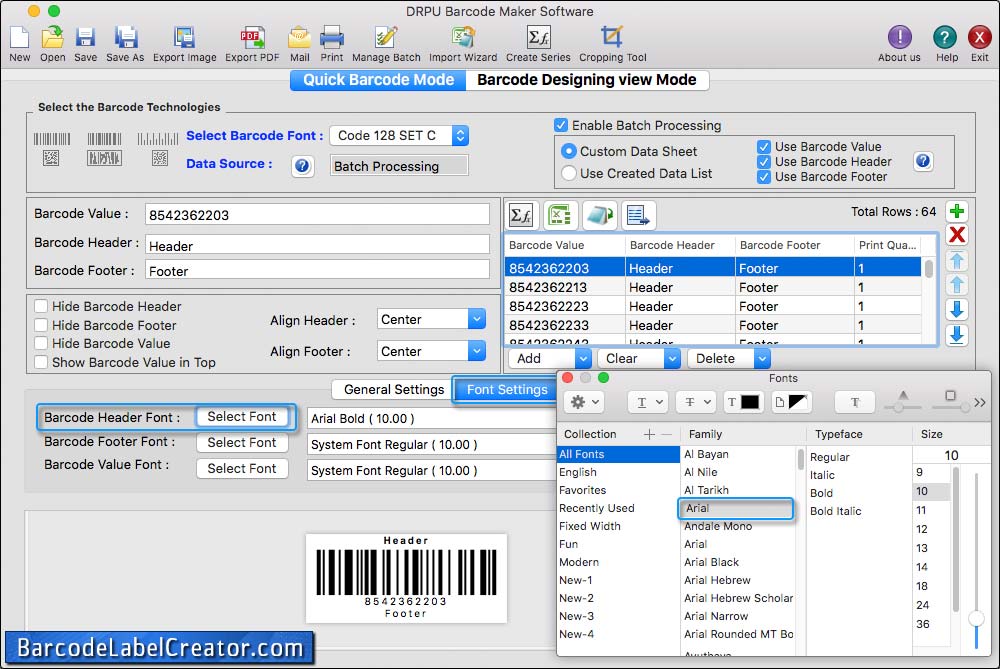Click Select Font for Barcode Footer Font
1000x669 pixels.
point(242,443)
